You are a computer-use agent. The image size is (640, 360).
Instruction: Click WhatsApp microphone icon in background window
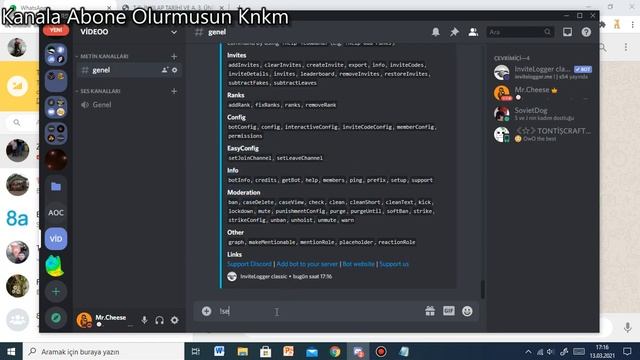(x=627, y=327)
